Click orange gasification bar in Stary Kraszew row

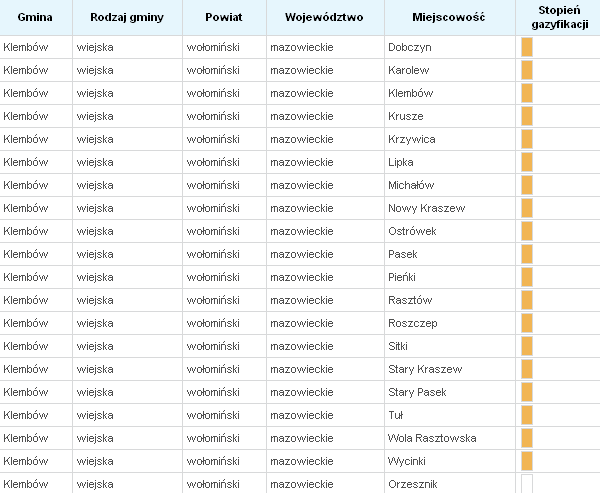coord(527,369)
